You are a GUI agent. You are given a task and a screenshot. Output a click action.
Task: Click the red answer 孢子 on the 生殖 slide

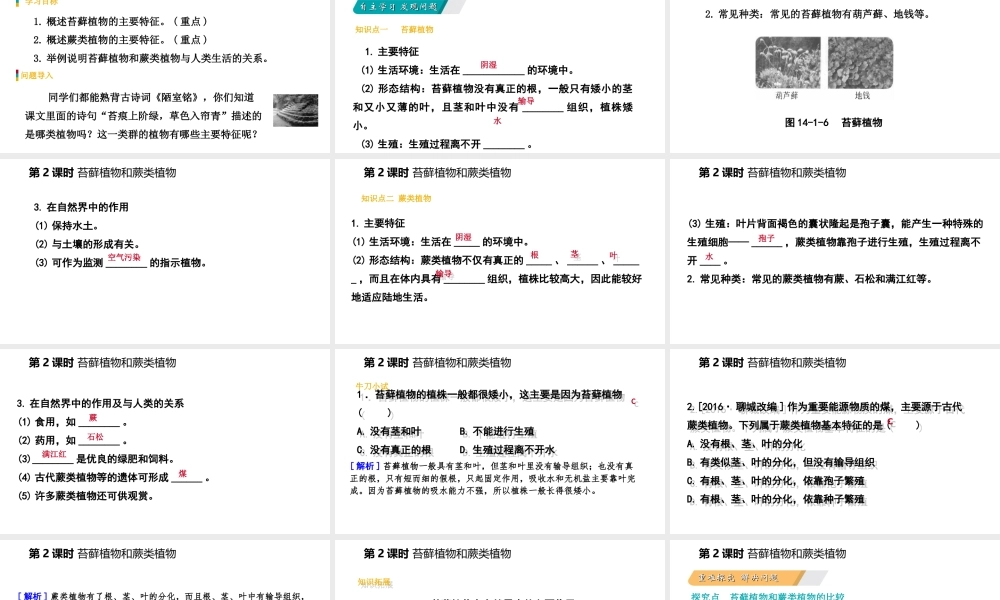(x=766, y=238)
